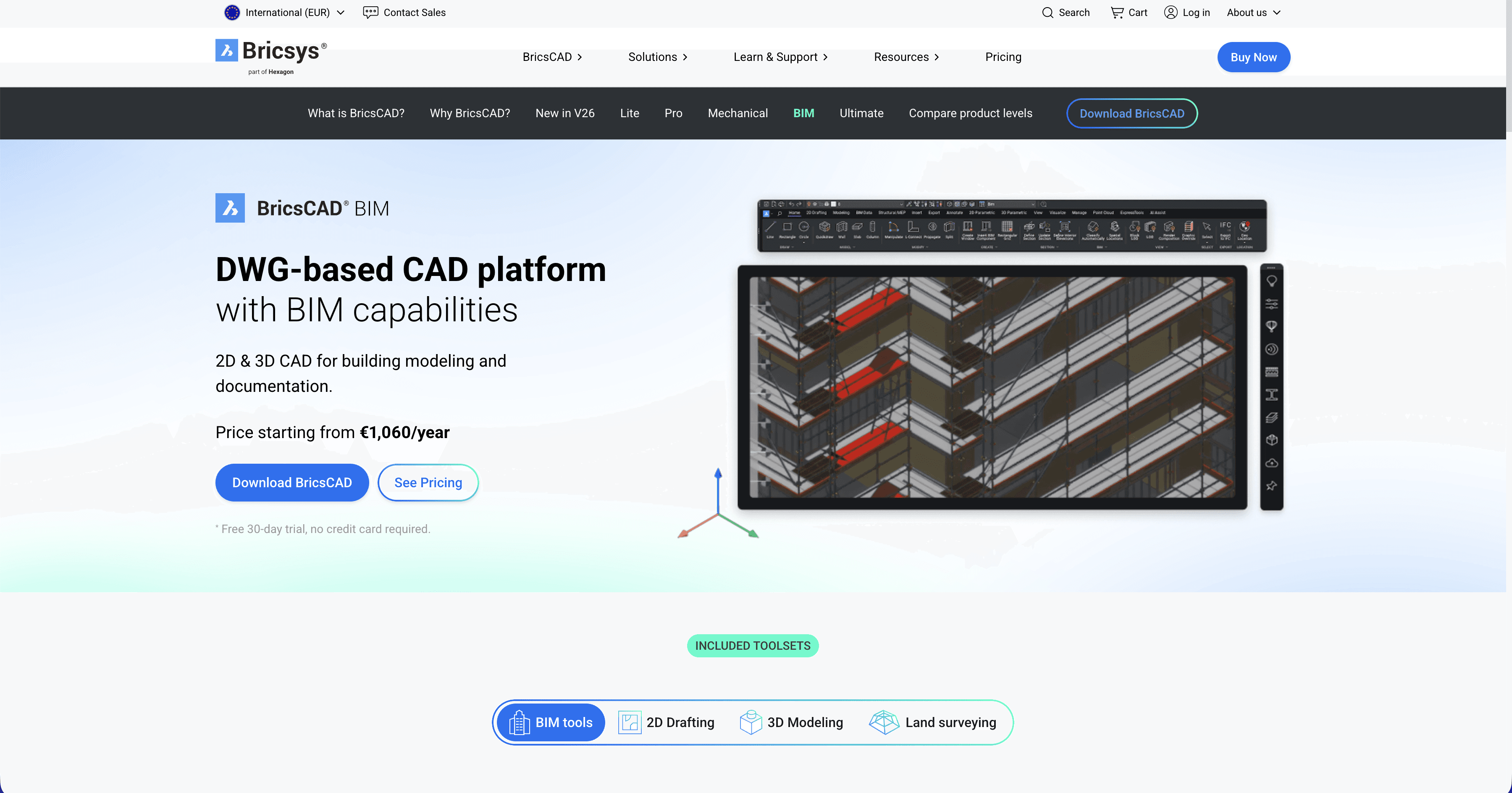Go to Compare product levels
The height and width of the screenshot is (793, 1512).
tap(970, 113)
